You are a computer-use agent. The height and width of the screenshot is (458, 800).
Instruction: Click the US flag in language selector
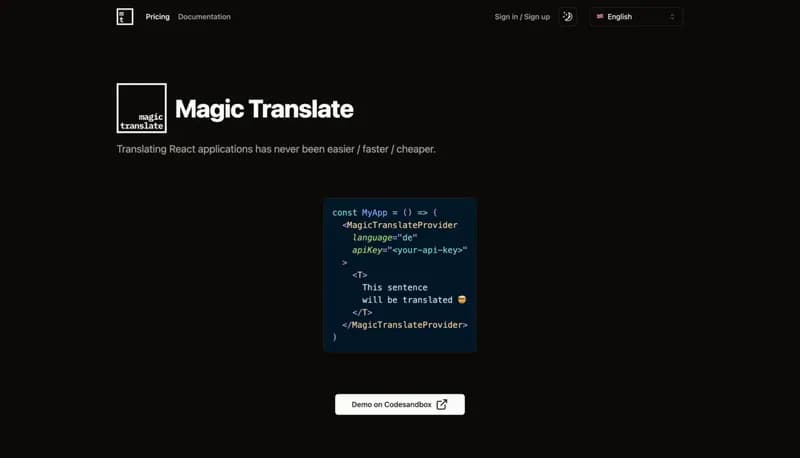pyautogui.click(x=600, y=17)
